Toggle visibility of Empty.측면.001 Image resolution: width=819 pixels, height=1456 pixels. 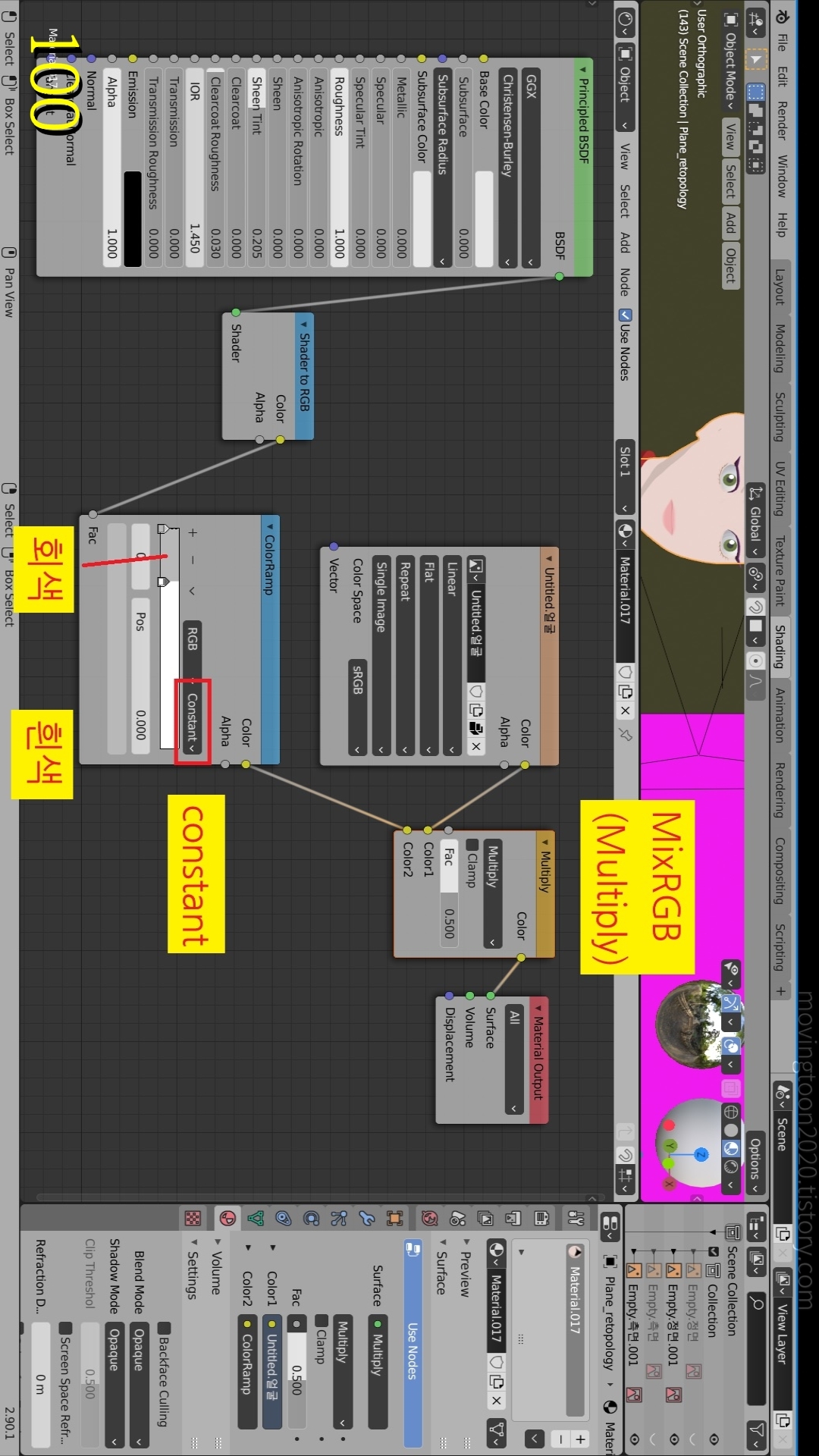pos(633,1439)
